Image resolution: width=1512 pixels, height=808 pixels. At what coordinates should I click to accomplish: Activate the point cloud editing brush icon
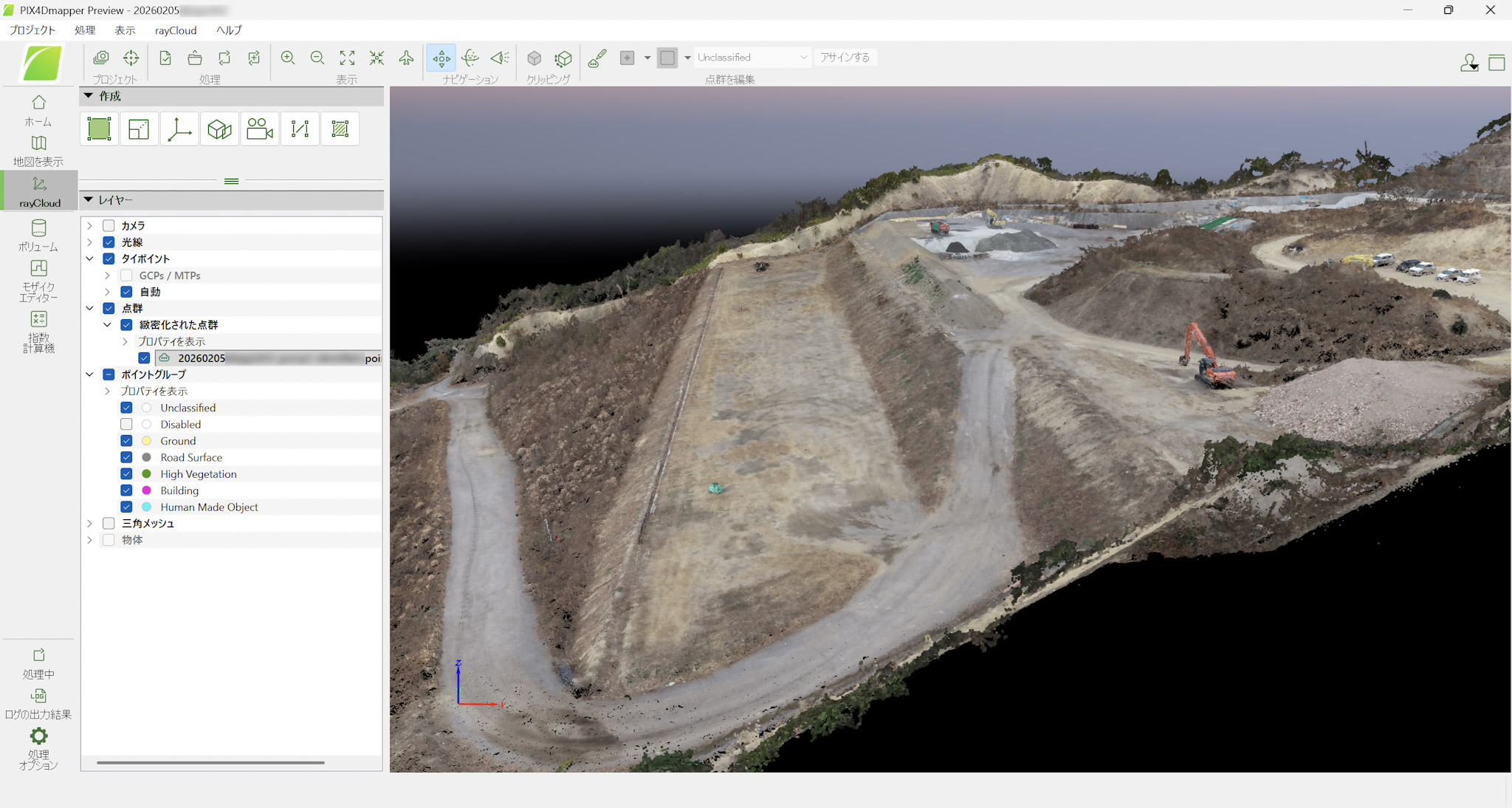[x=597, y=58]
